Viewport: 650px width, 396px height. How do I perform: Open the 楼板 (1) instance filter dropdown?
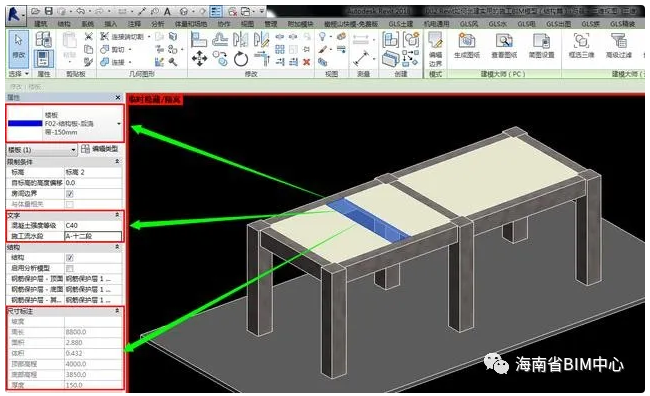tap(42, 149)
